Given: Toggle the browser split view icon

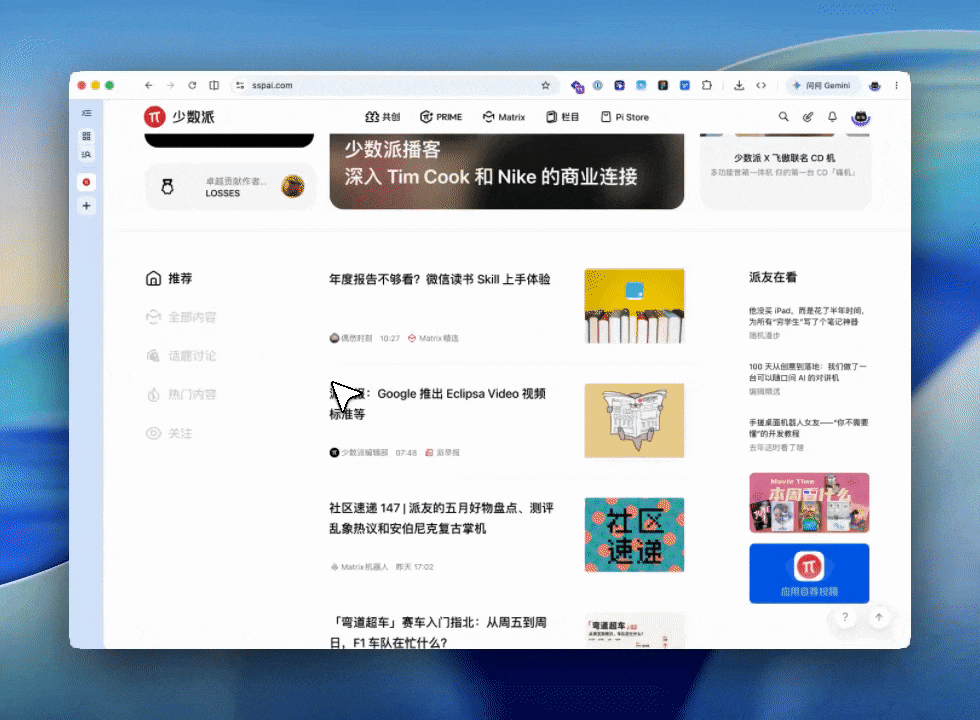Looking at the screenshot, I should 214,86.
